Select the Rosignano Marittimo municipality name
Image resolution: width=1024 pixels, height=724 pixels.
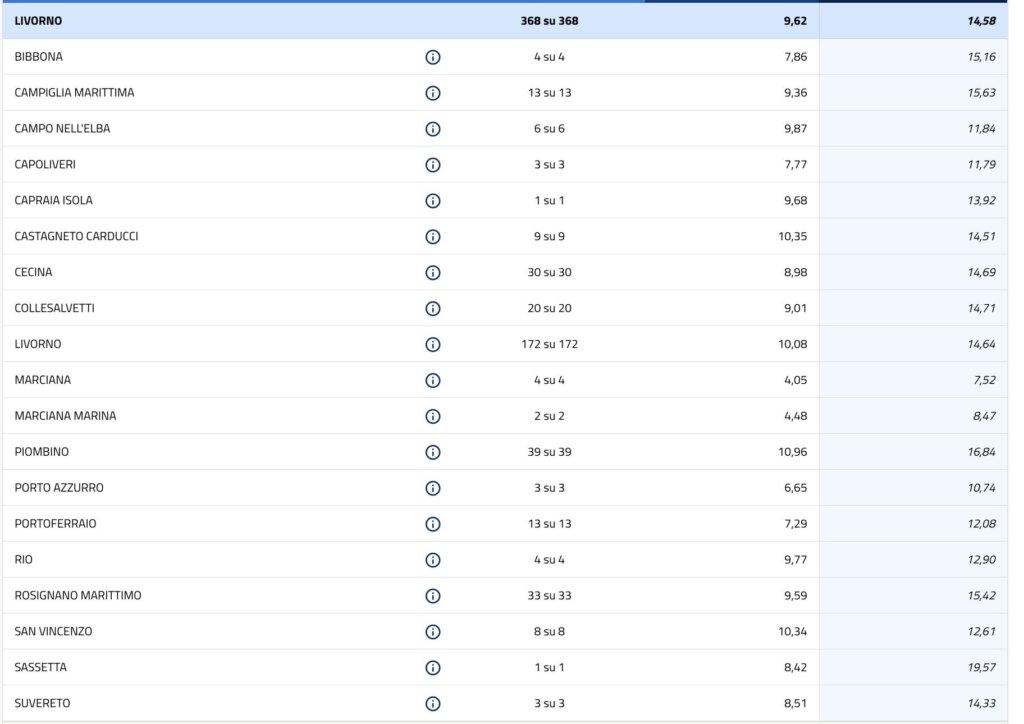point(78,596)
